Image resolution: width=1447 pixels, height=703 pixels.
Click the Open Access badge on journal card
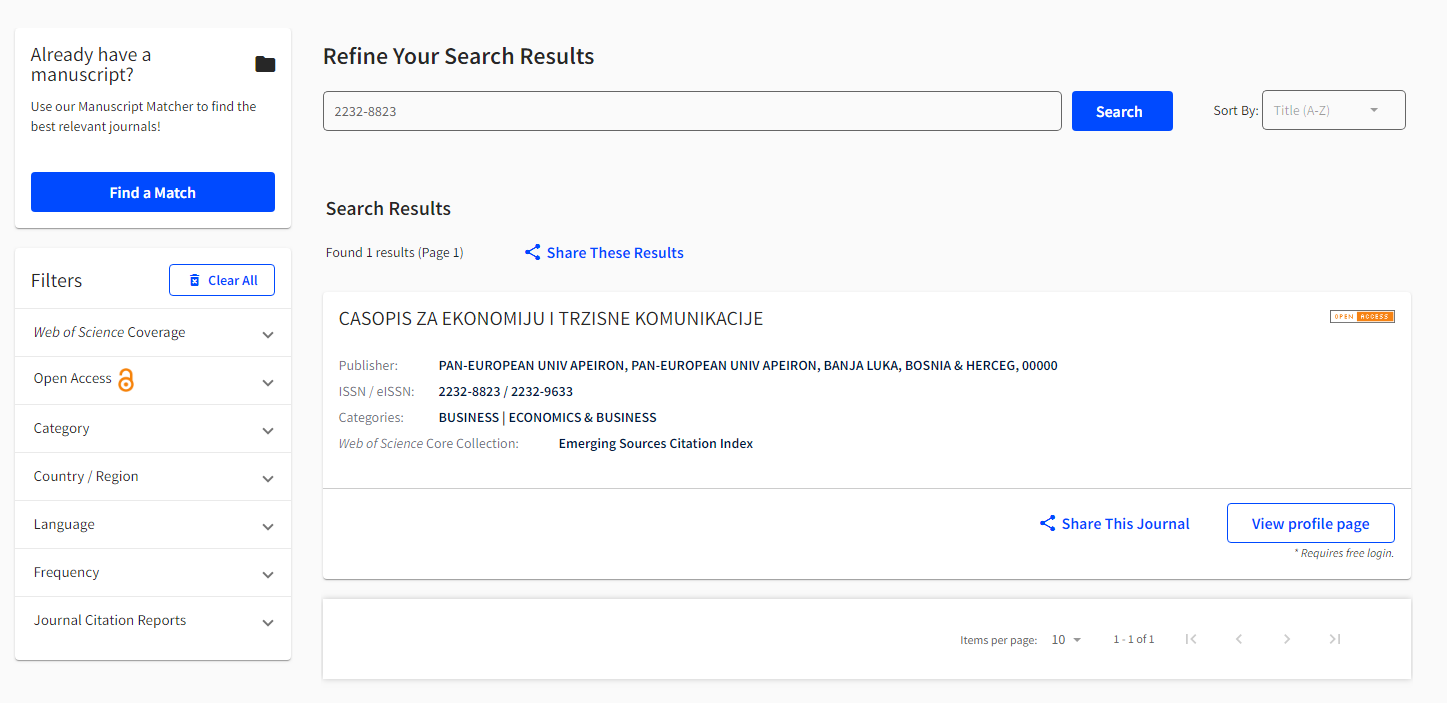tap(1361, 317)
